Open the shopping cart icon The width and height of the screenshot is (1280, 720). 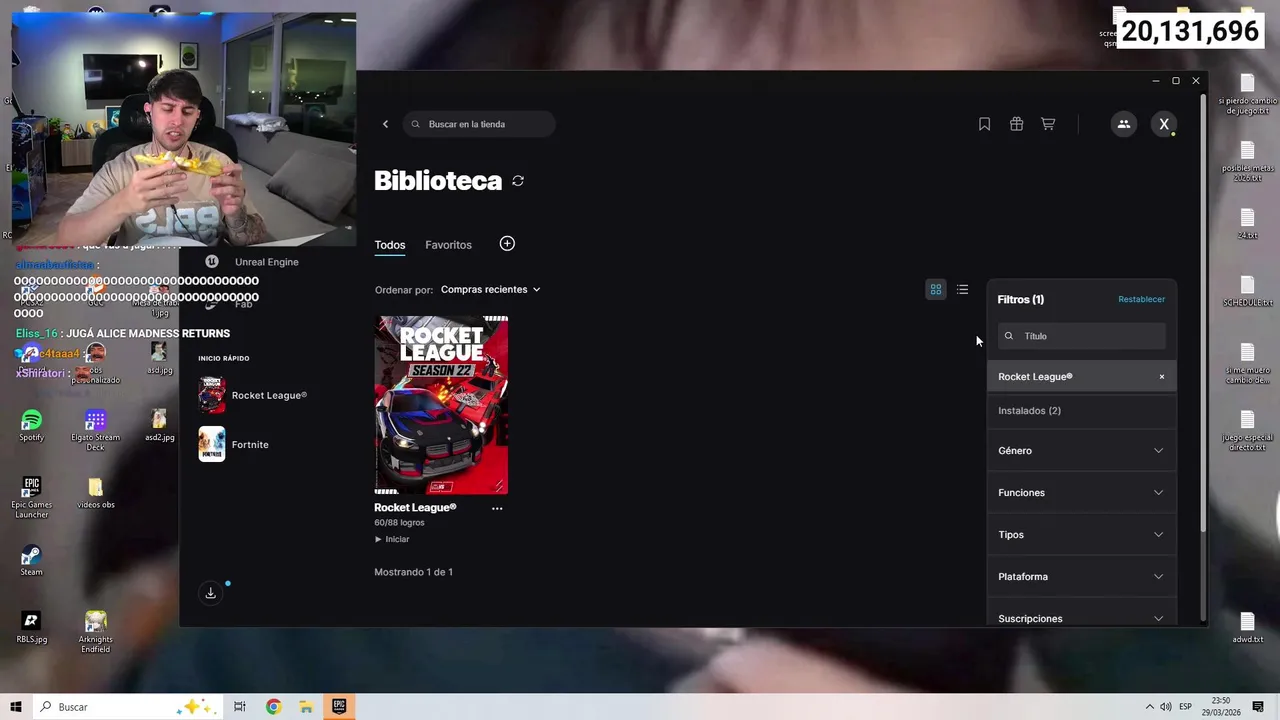1048,124
